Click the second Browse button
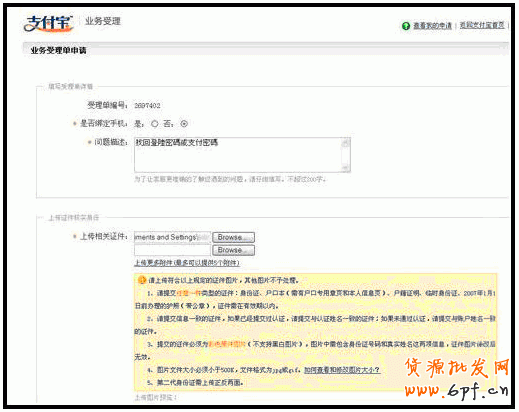This screenshot has width=519, height=412. pos(234,250)
